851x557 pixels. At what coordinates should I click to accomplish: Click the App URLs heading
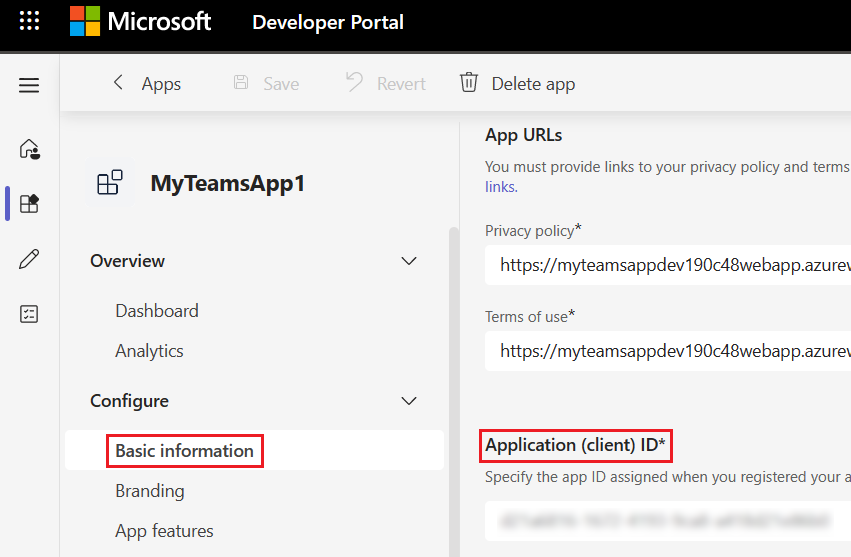pyautogui.click(x=523, y=135)
